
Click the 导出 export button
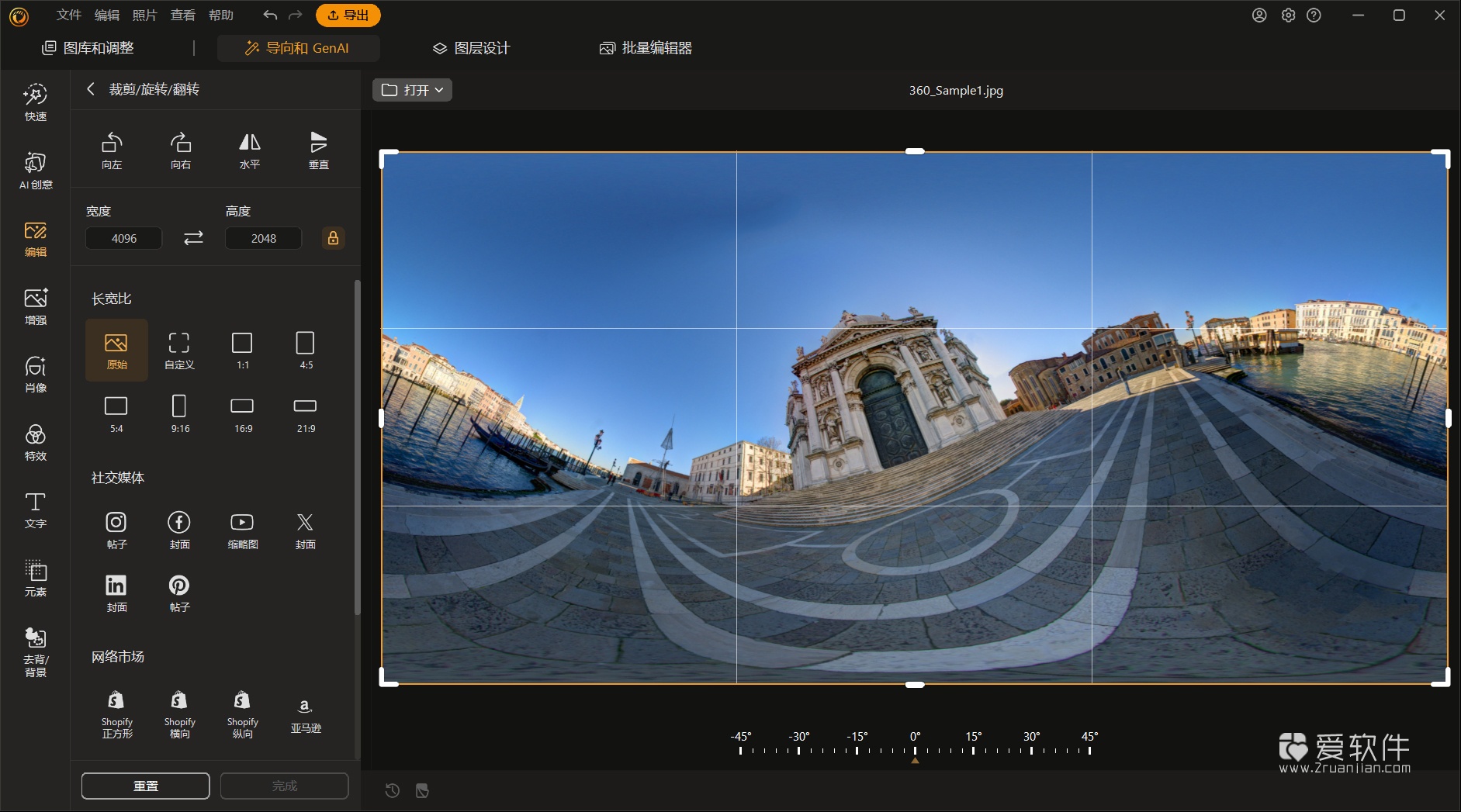tap(348, 15)
